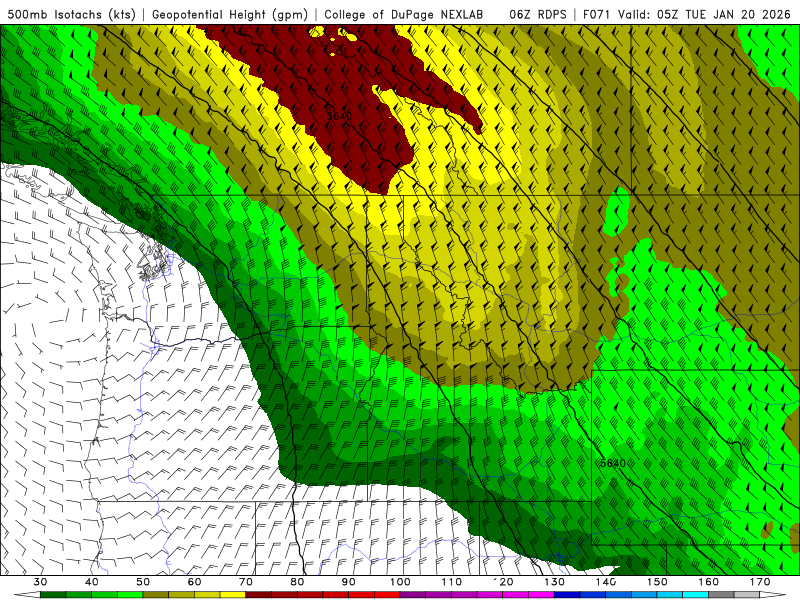Select the bright red 95-100 kt legend swatch
Viewport: 800px width, 600px height.
387,595
